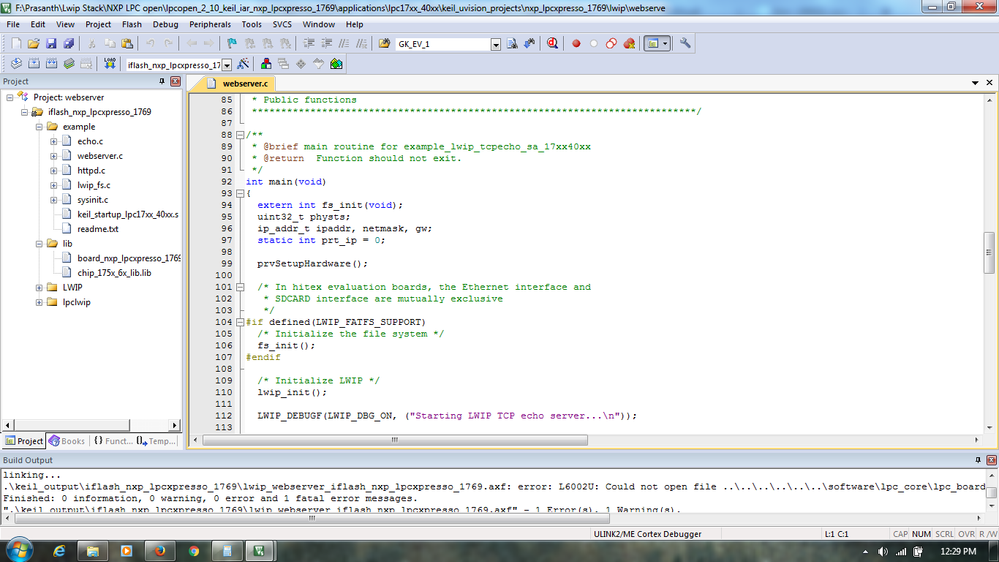Create a new file with the New icon
999x562 pixels.
point(16,43)
